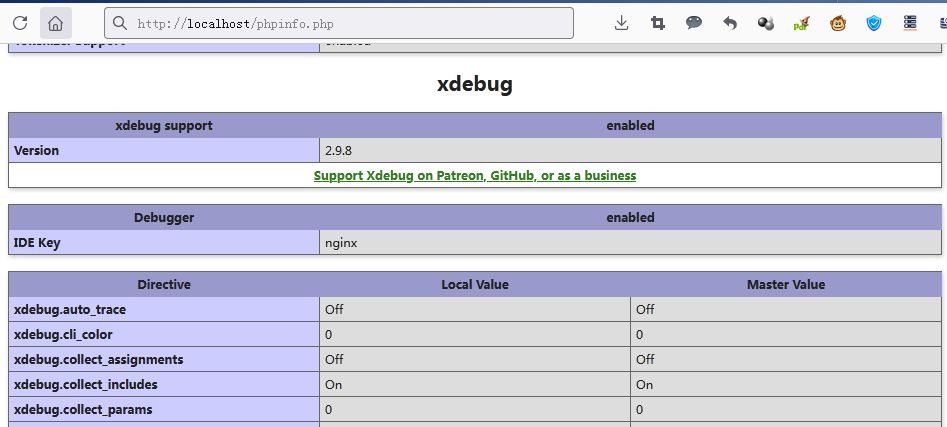947x427 pixels.
Task: Click local value 0 for xdebug.cli_color
Action: (x=329, y=335)
